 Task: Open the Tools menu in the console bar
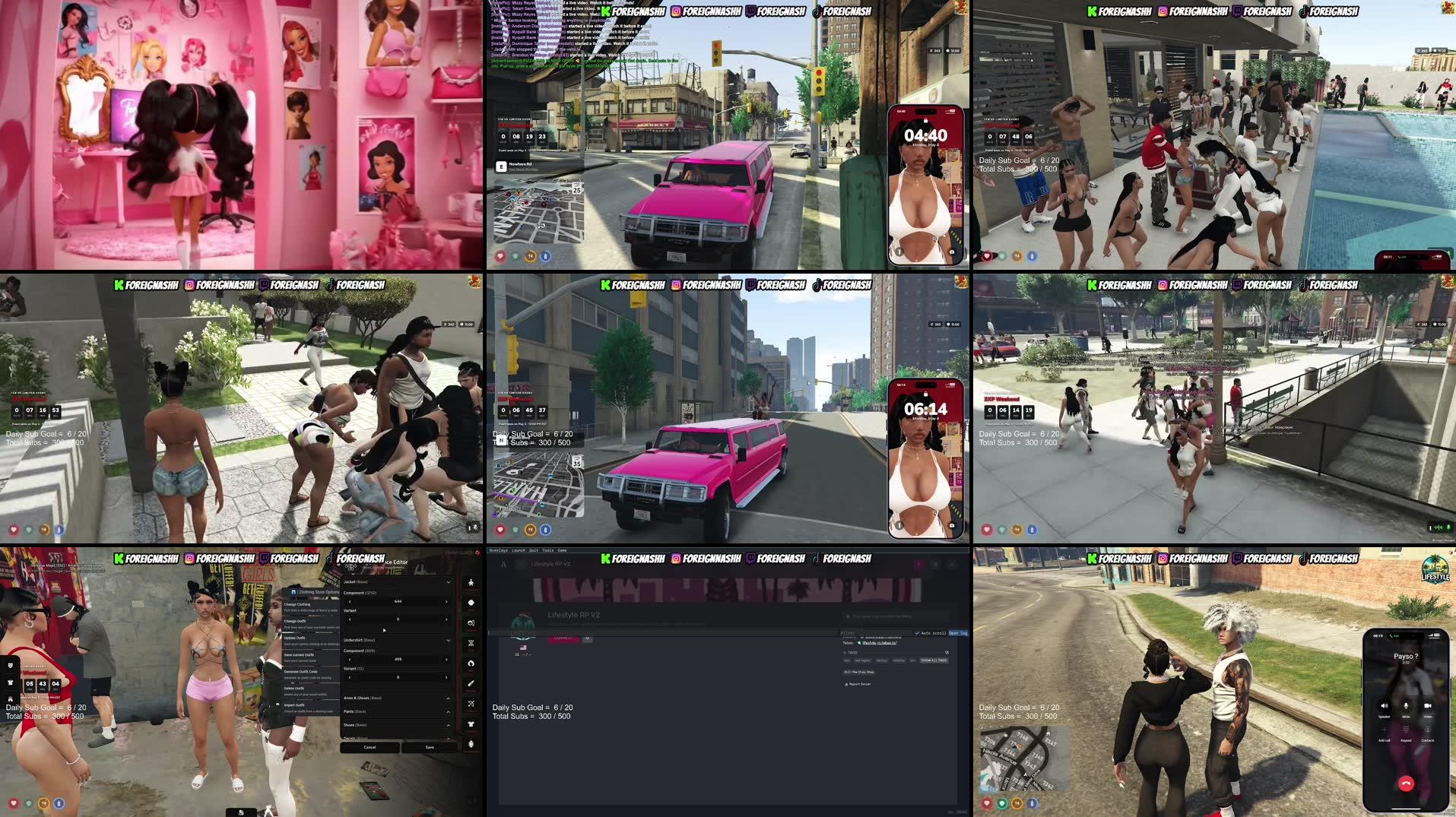tap(548, 550)
